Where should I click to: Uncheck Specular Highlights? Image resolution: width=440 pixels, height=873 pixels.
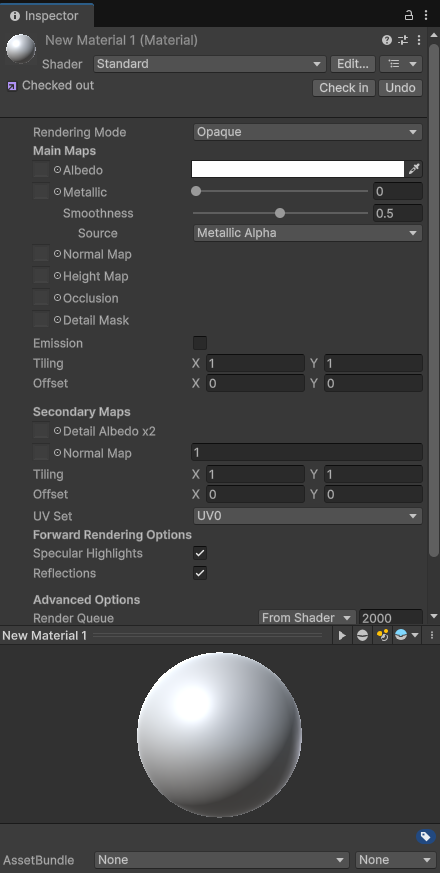pos(200,553)
